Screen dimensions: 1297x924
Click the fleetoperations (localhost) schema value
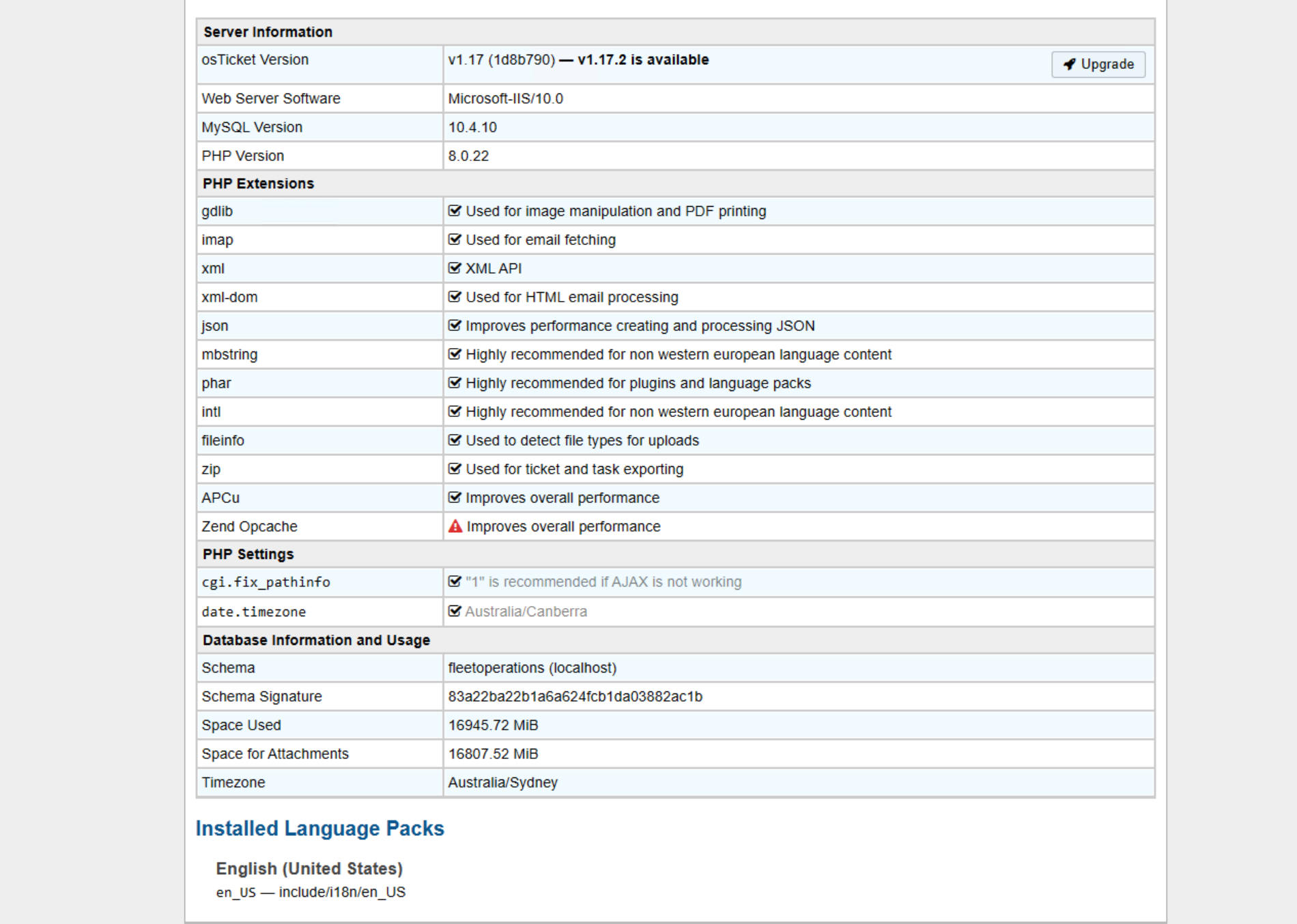click(532, 668)
